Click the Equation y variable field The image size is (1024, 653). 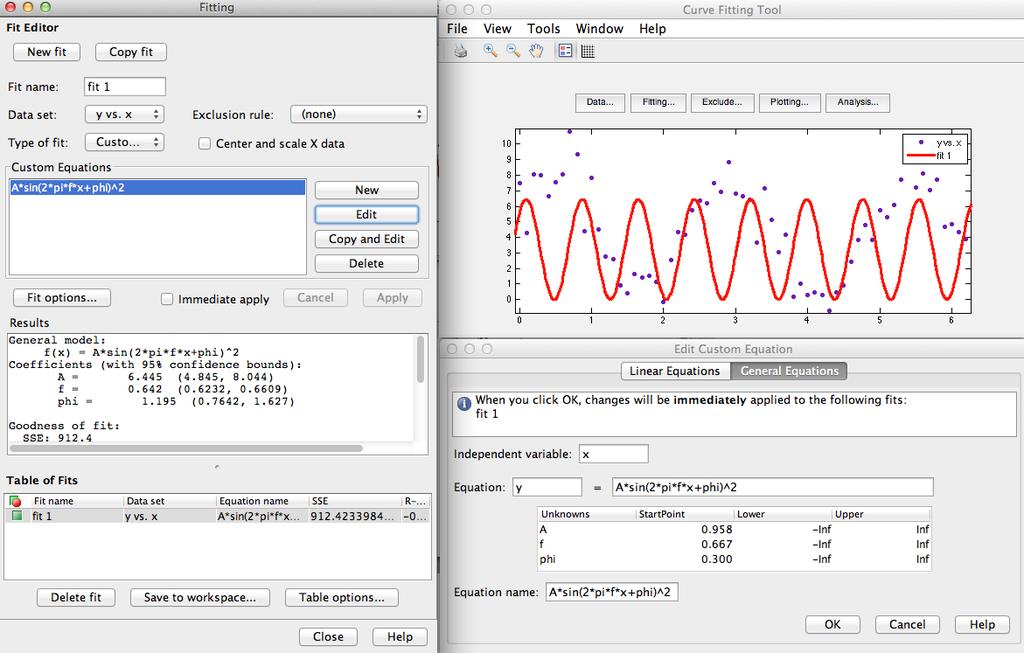point(547,488)
